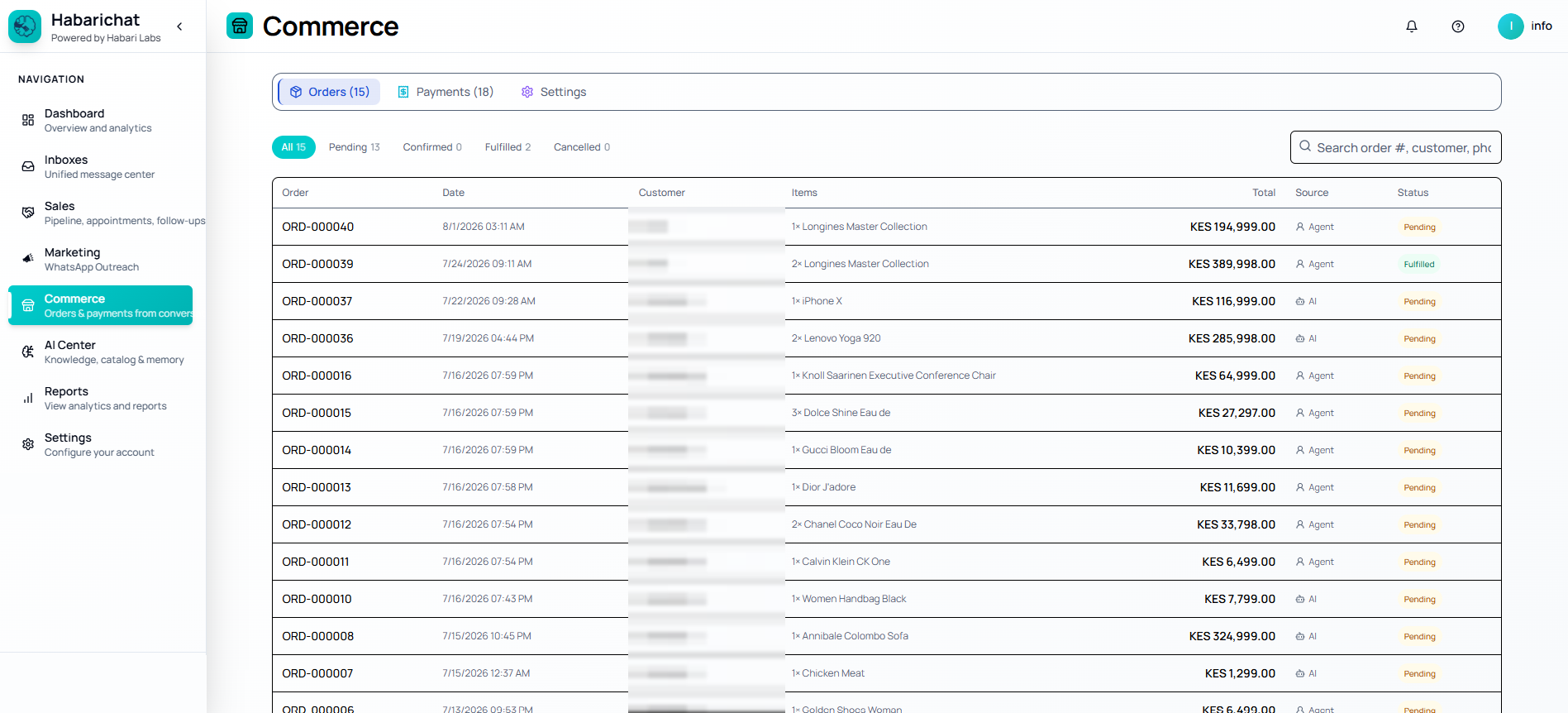Click the total KES 194,999.00

coord(1232,227)
